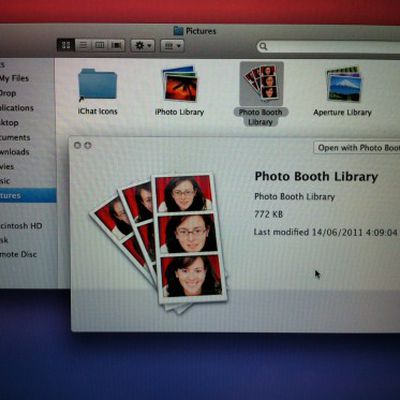Click the Photo Booth Library kind subtitle
This screenshot has height=400, width=400.
pyautogui.click(x=294, y=197)
